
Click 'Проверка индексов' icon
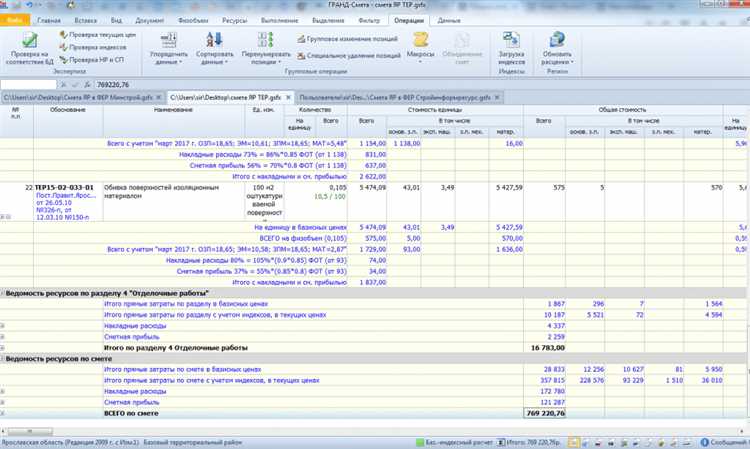tap(65, 46)
